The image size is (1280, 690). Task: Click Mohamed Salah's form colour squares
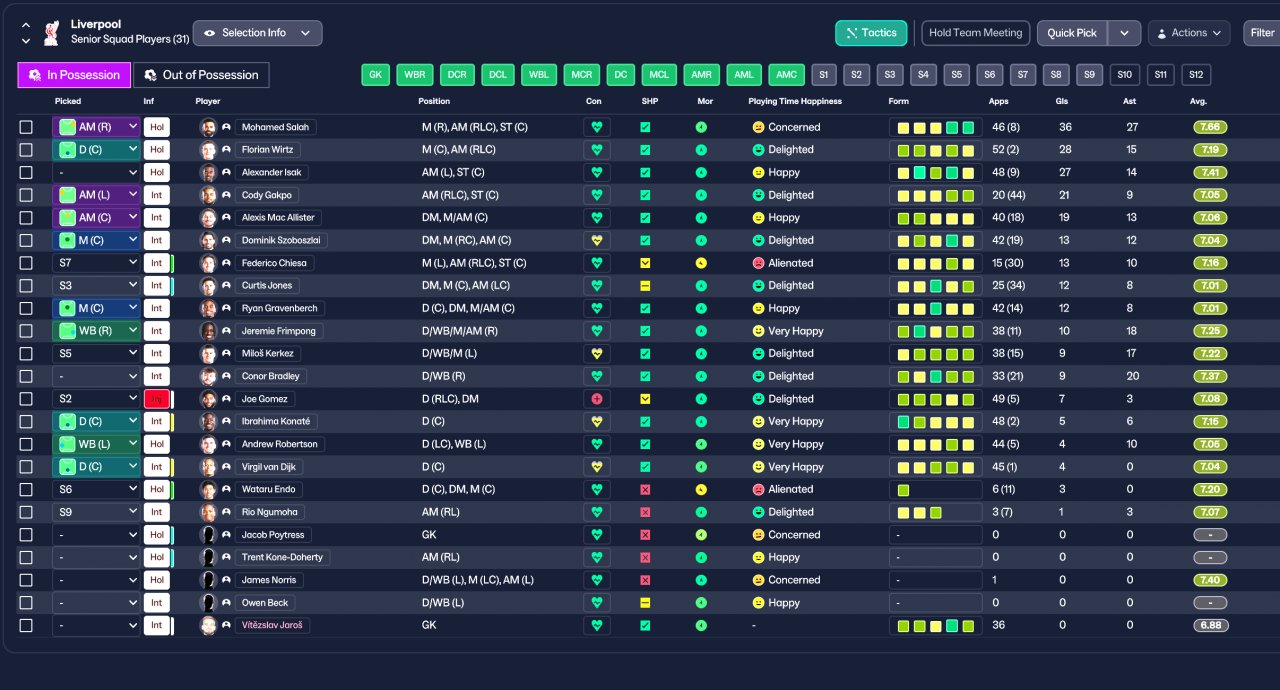coord(936,127)
